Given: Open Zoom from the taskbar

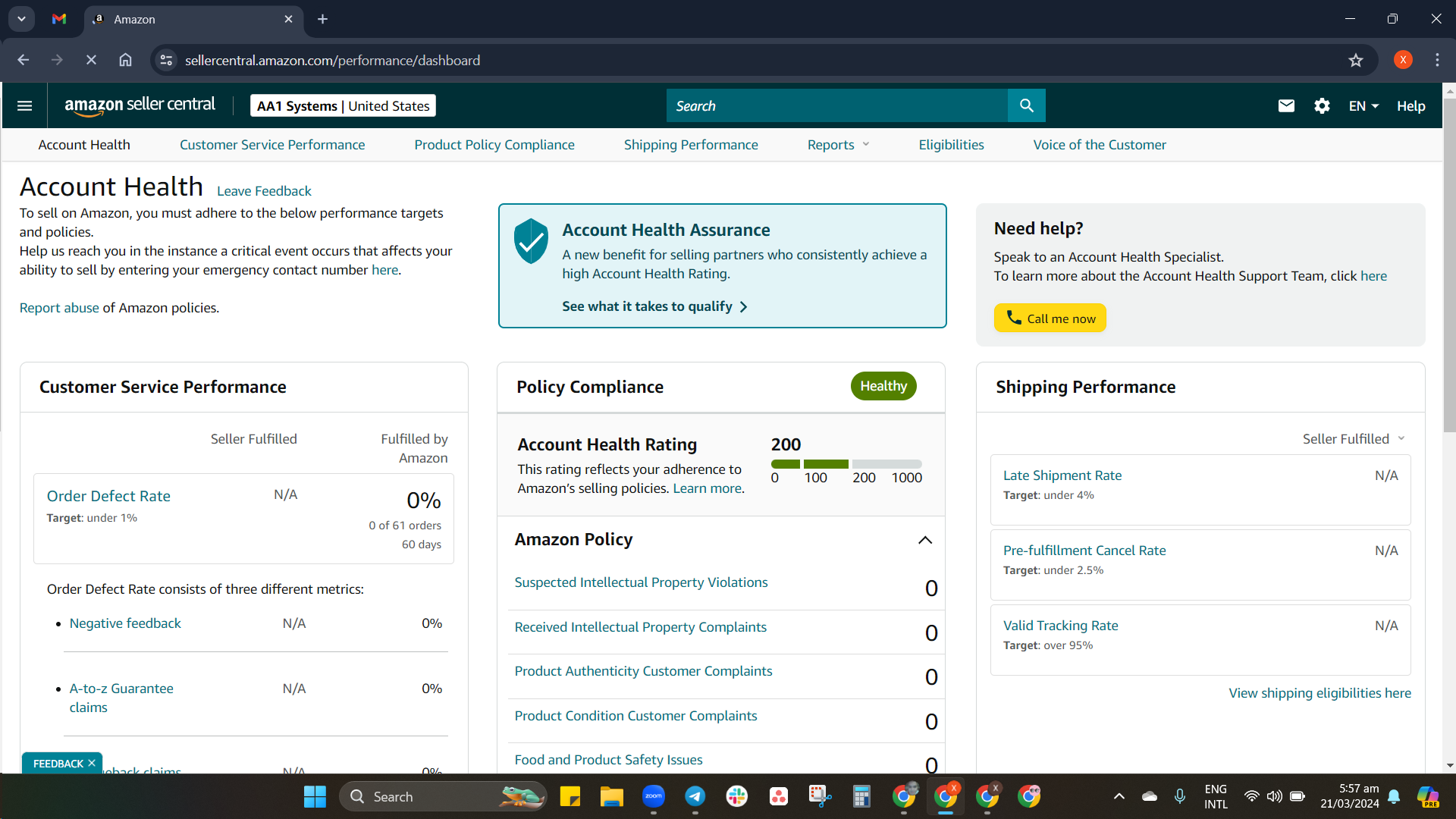Looking at the screenshot, I should (x=653, y=796).
